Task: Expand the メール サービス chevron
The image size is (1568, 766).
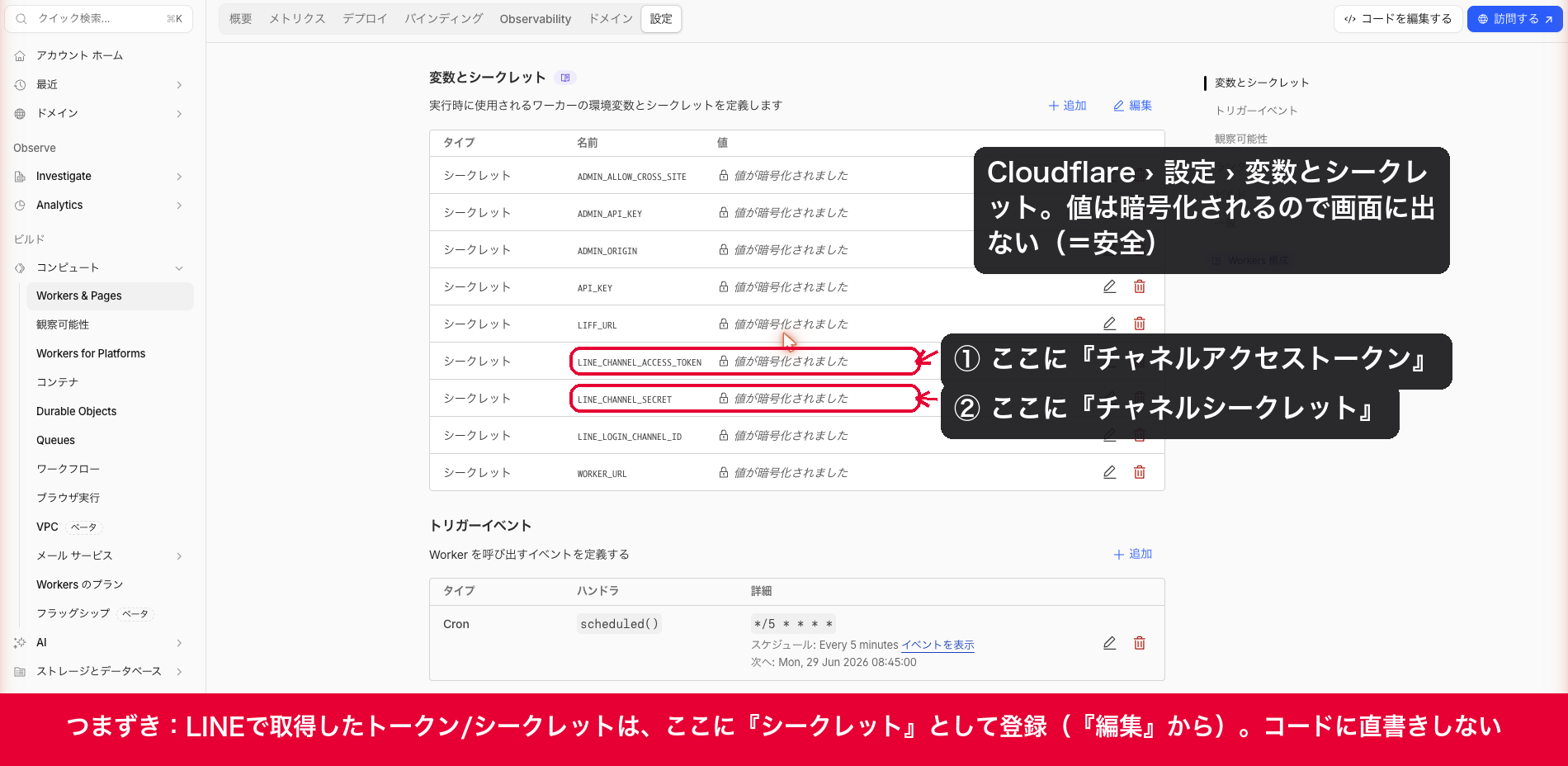Action: click(x=179, y=556)
